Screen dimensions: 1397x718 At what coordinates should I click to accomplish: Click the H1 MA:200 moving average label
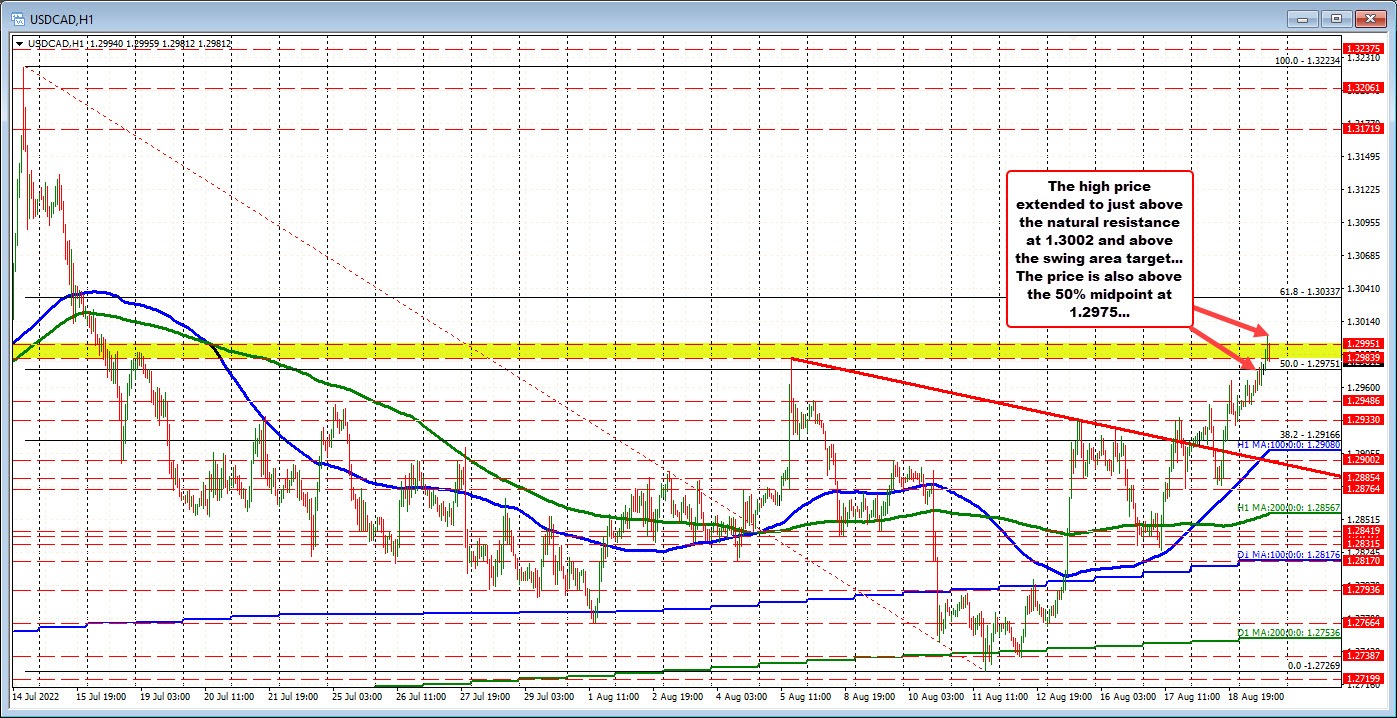(x=1289, y=508)
